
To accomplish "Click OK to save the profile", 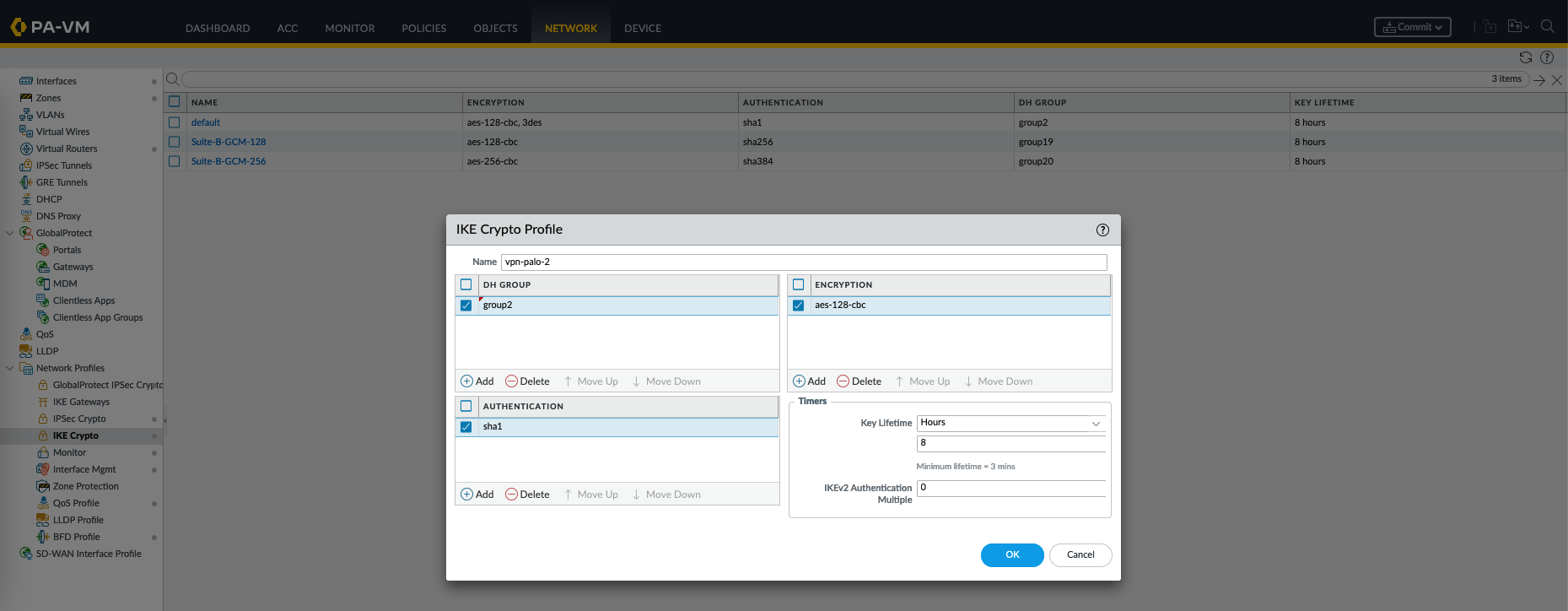I will tap(1012, 554).
